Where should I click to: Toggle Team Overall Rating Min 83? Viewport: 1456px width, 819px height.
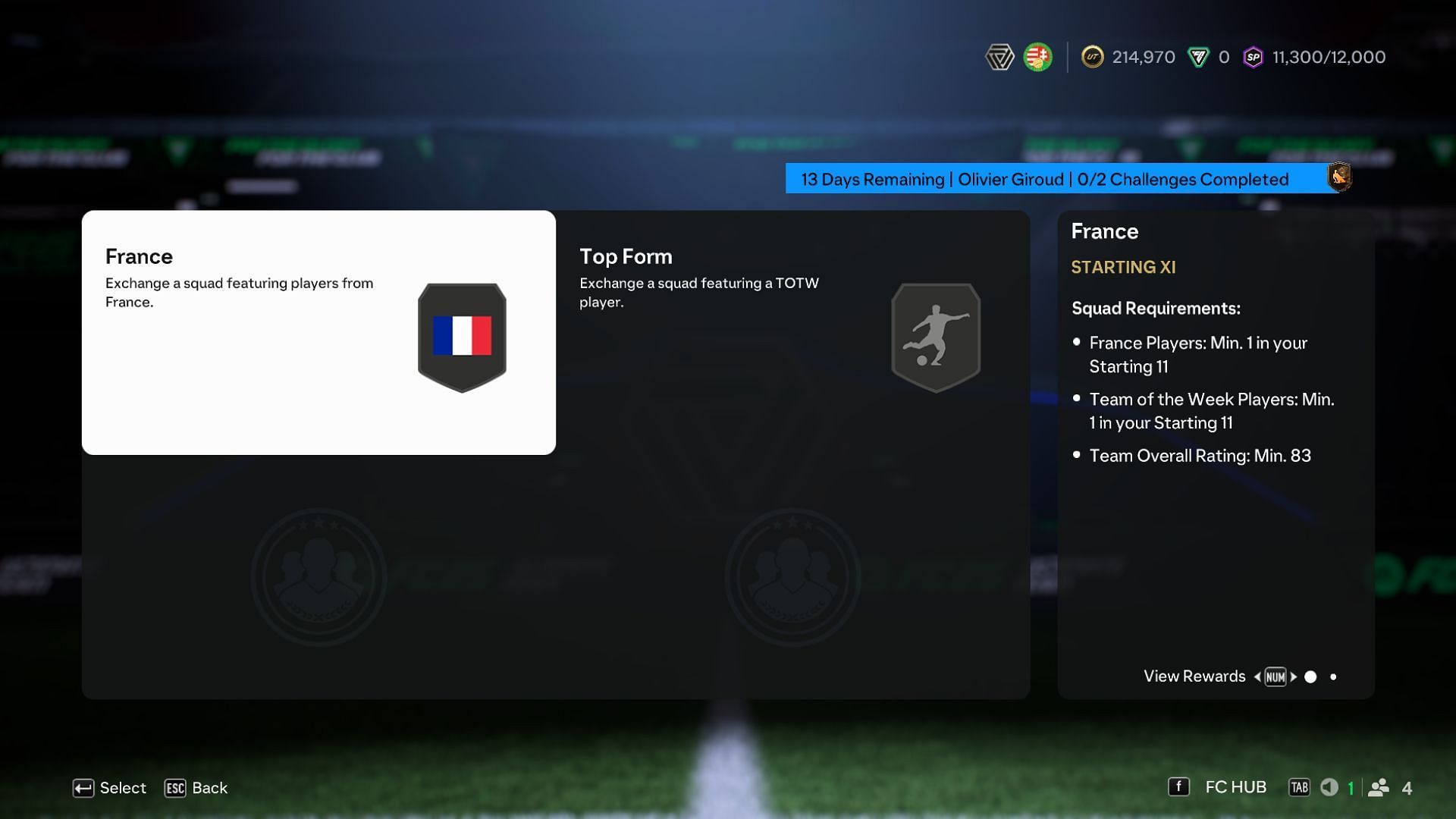pos(1200,455)
